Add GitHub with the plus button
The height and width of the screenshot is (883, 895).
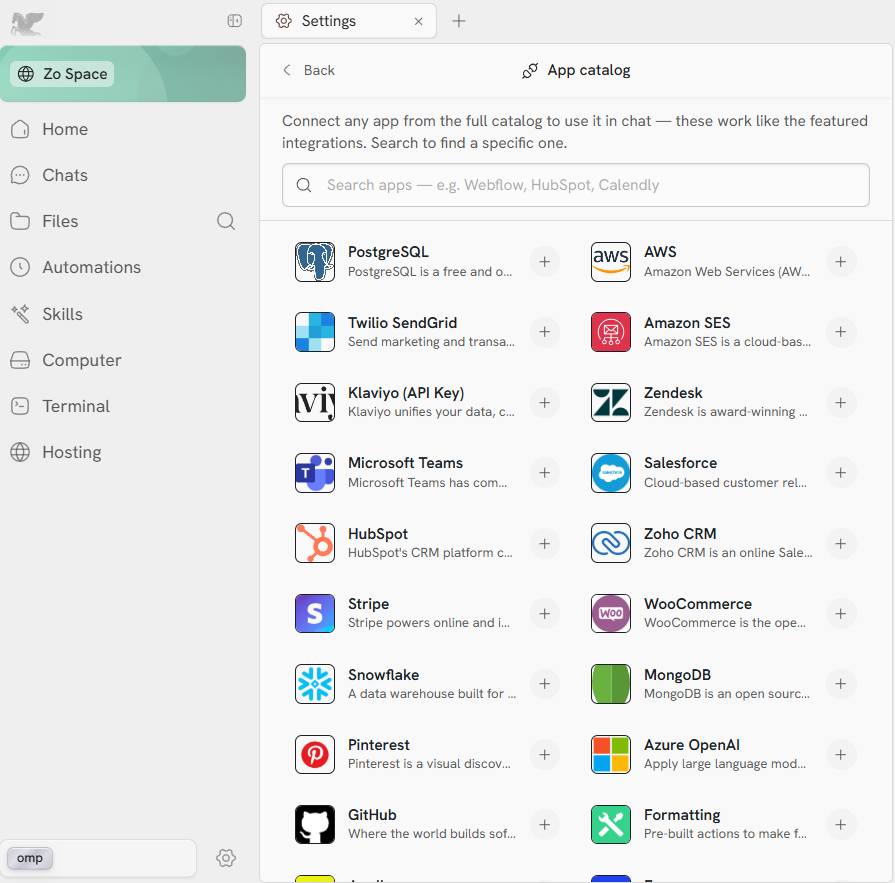545,825
